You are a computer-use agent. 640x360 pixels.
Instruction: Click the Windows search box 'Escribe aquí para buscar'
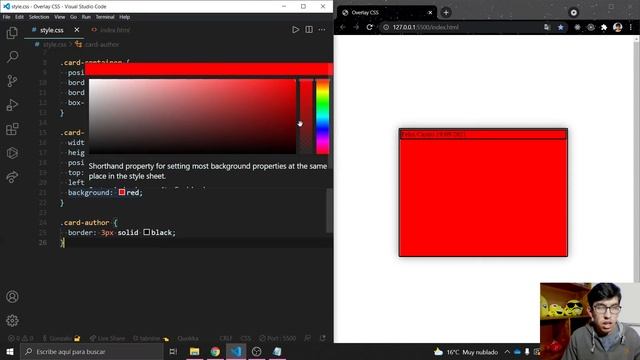coord(92,351)
